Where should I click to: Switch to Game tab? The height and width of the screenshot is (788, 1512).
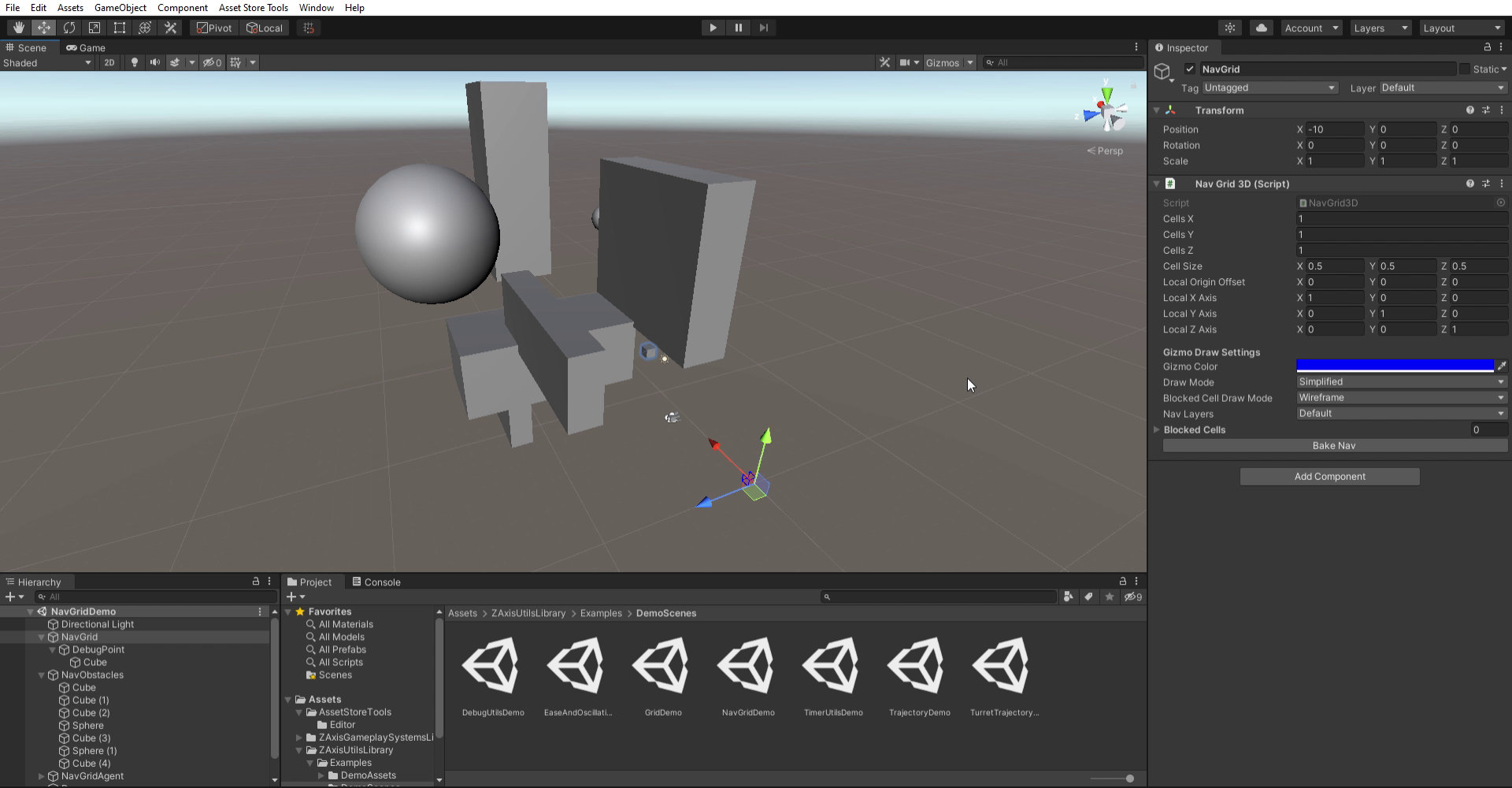[x=86, y=47]
